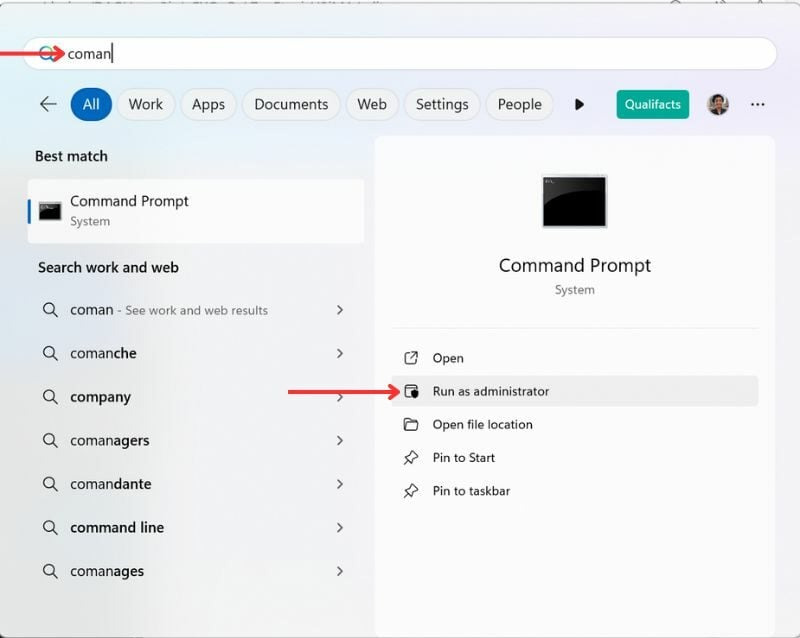Click the Qualifacts button
Viewport: 800px width, 638px height.
coord(653,104)
